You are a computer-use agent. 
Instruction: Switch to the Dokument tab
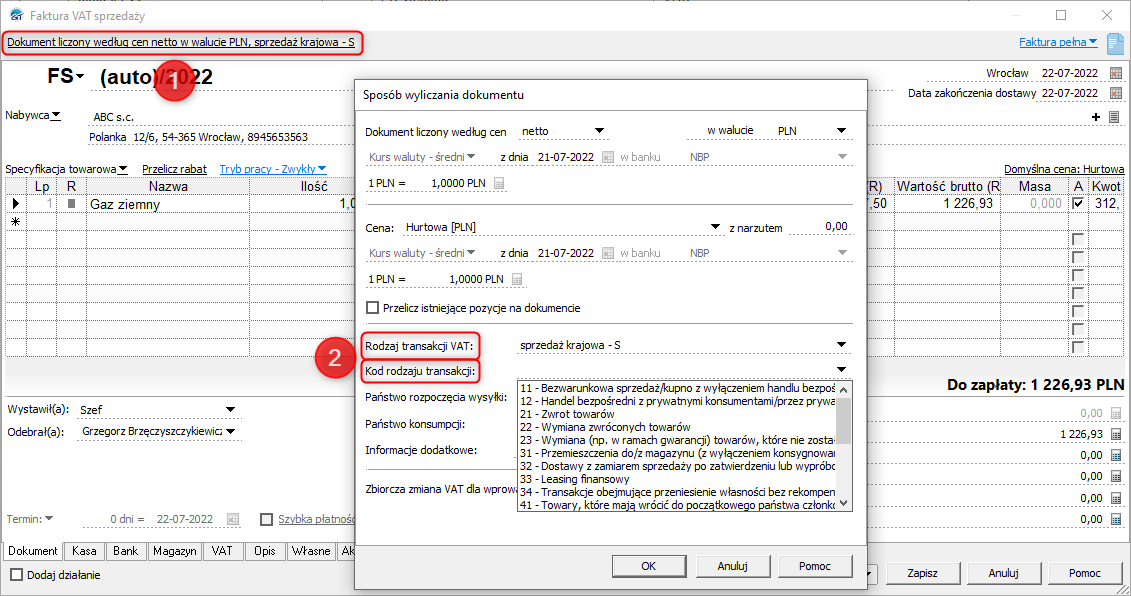click(x=32, y=551)
